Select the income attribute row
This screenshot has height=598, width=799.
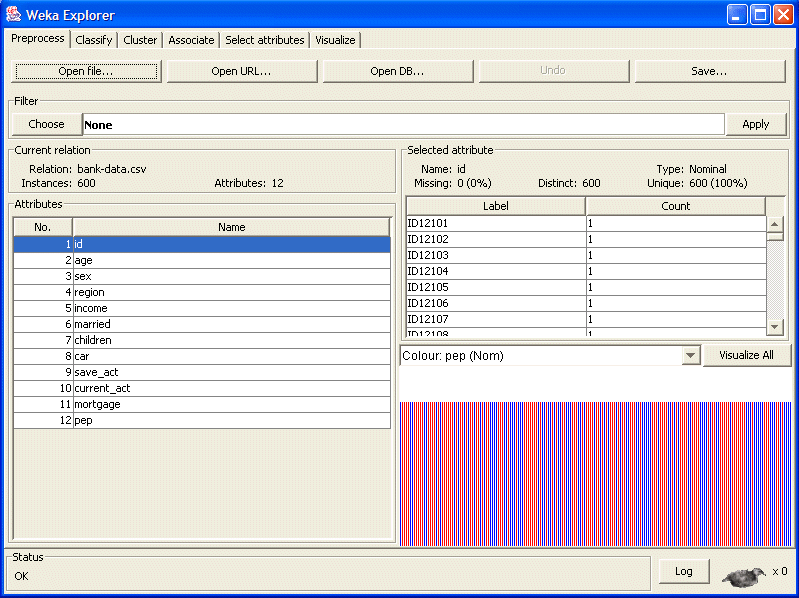[x=231, y=308]
